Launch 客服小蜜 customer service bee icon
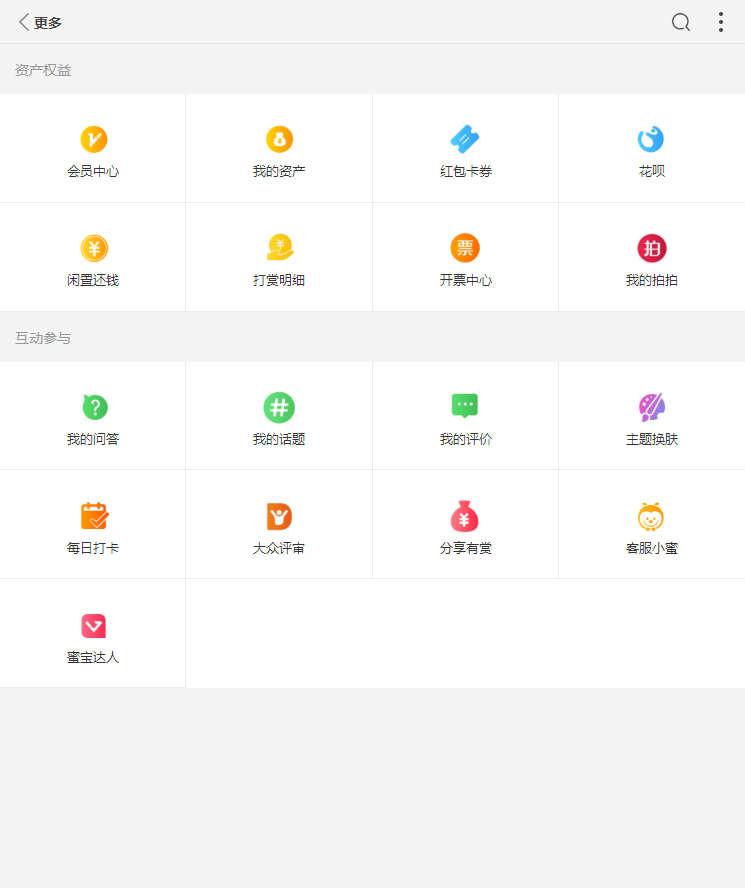745x888 pixels. [651, 516]
